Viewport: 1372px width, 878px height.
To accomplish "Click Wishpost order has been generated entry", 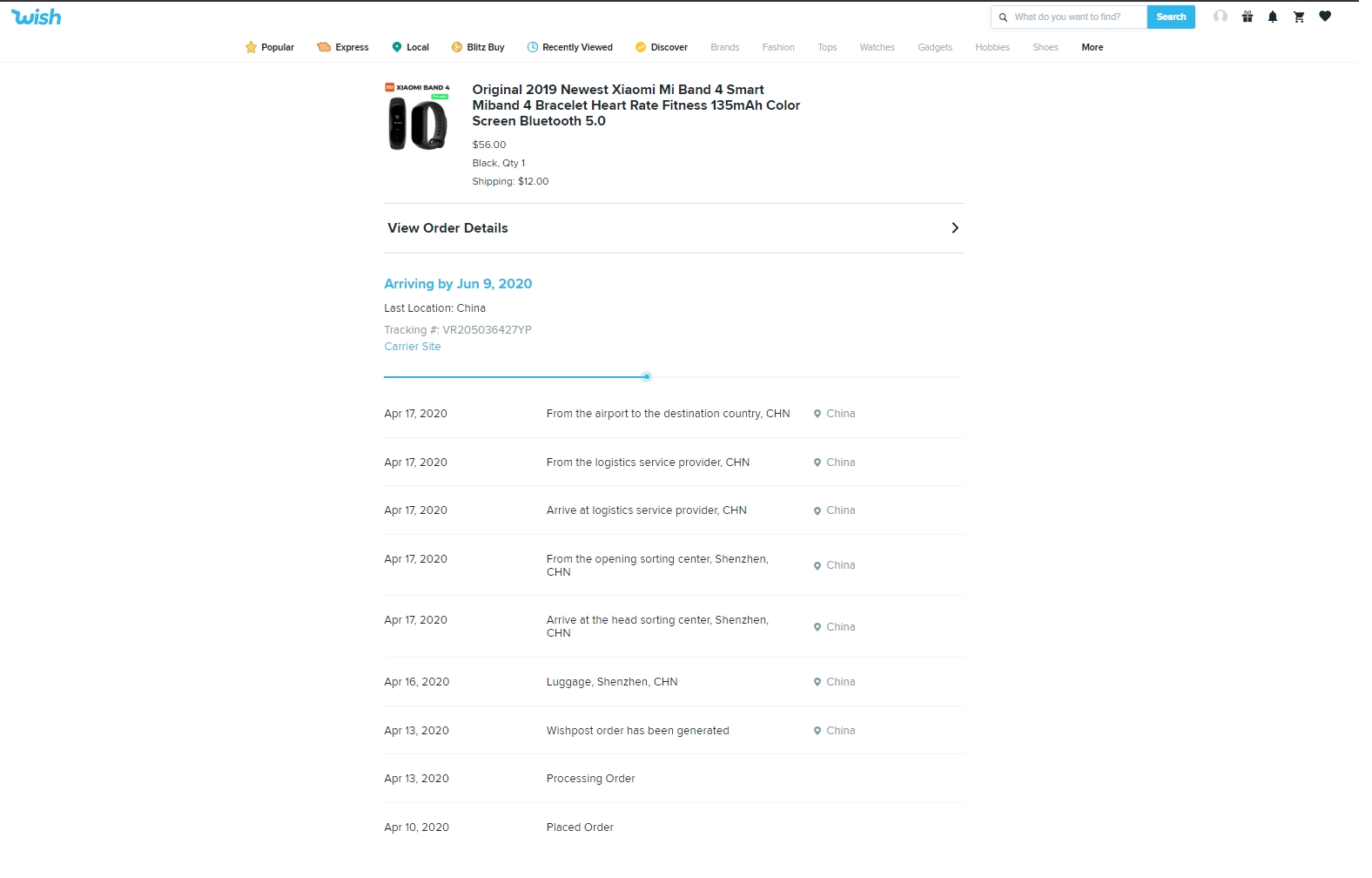I will 638,731.
